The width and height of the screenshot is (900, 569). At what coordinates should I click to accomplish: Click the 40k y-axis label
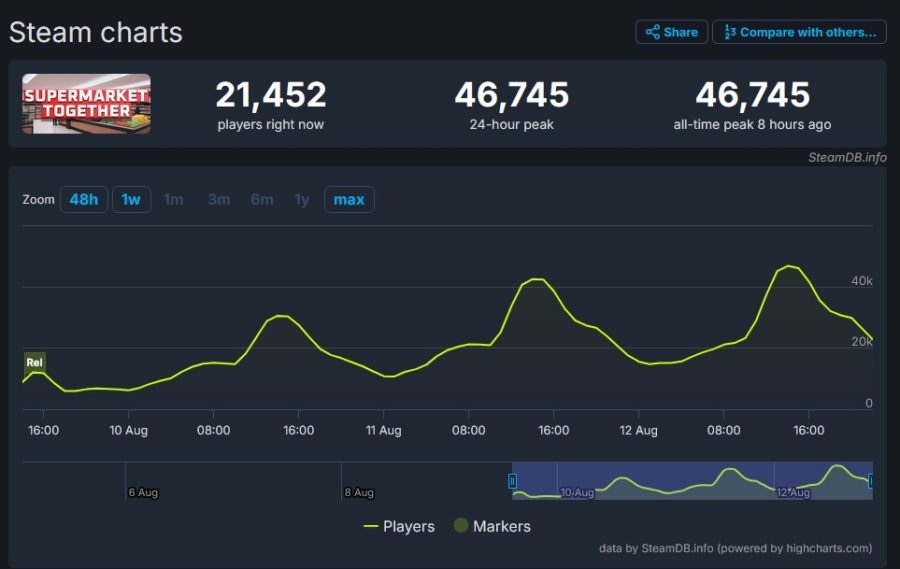click(x=862, y=281)
